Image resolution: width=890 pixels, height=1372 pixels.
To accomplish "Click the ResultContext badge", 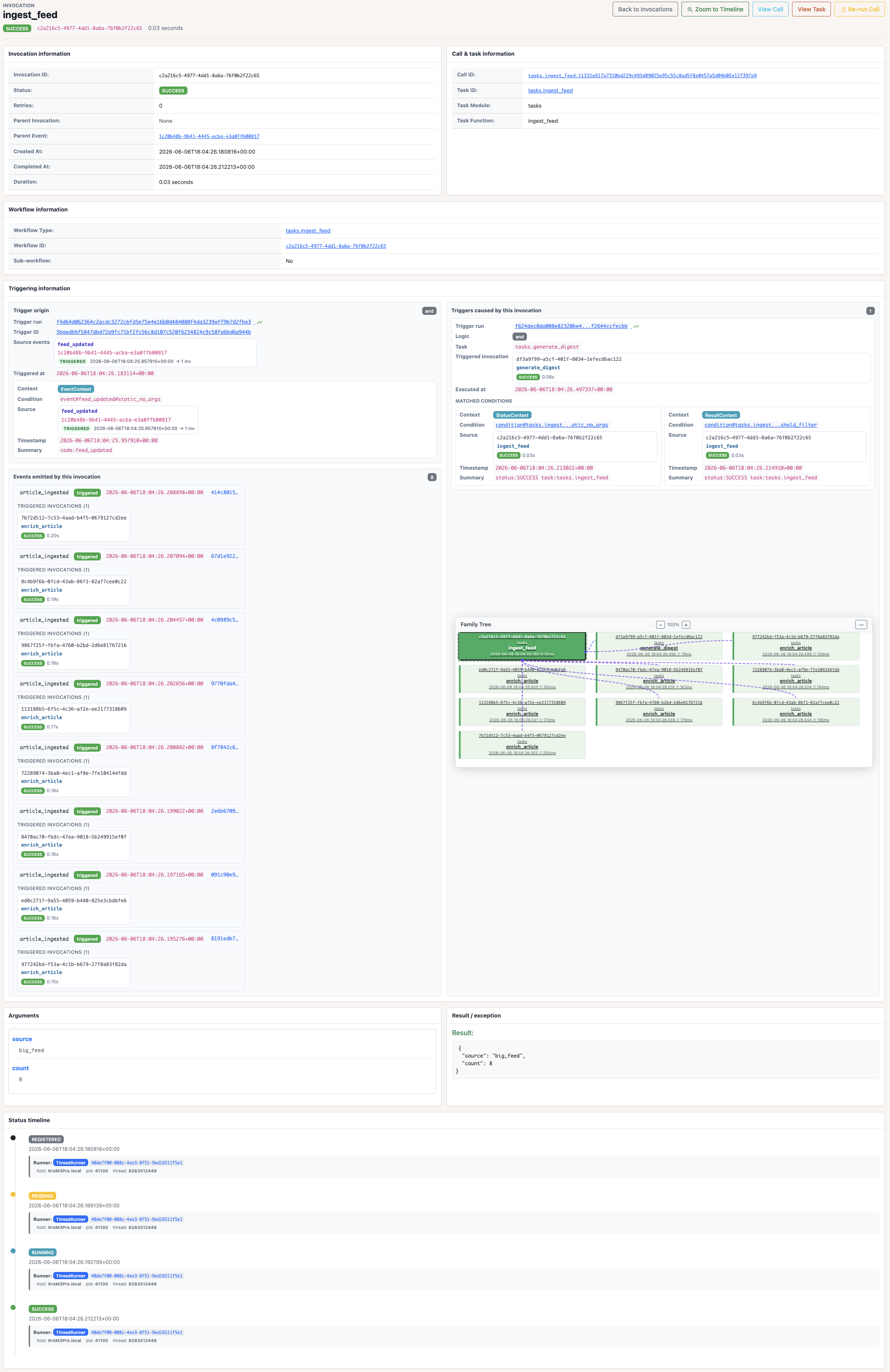I will [x=721, y=415].
